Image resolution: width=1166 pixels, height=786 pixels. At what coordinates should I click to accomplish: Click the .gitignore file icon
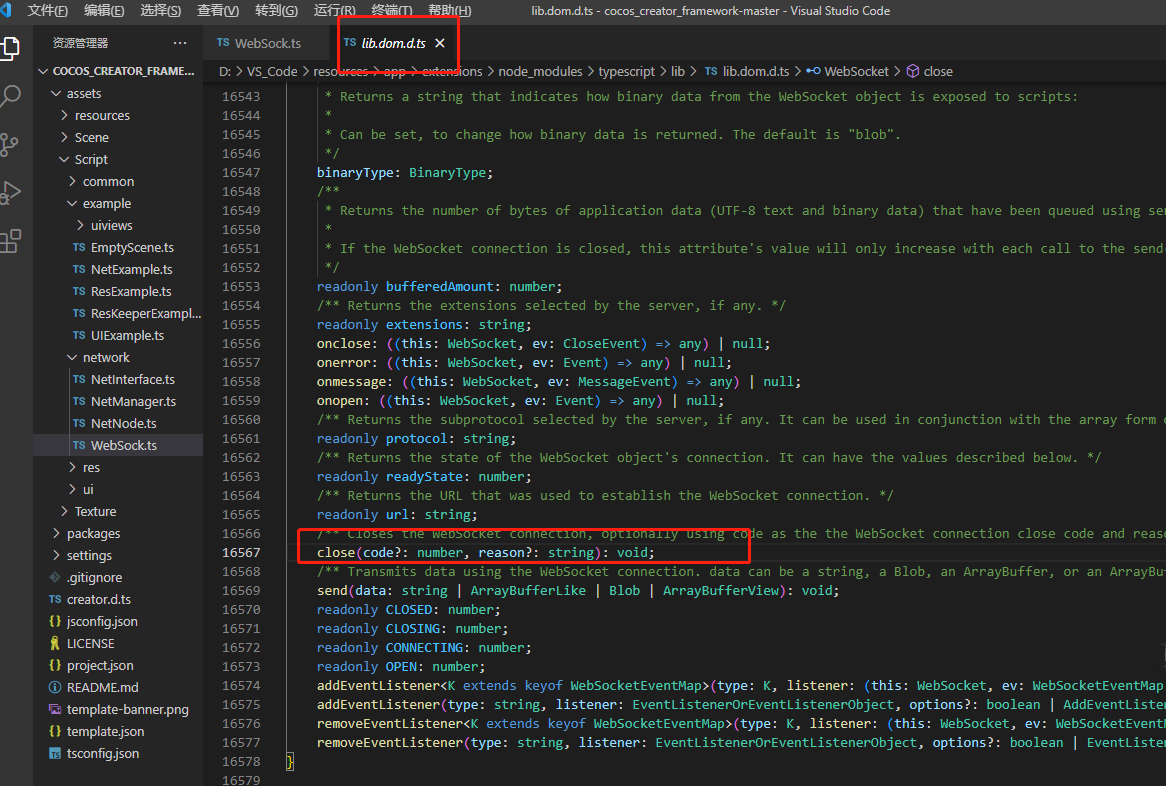[55, 577]
